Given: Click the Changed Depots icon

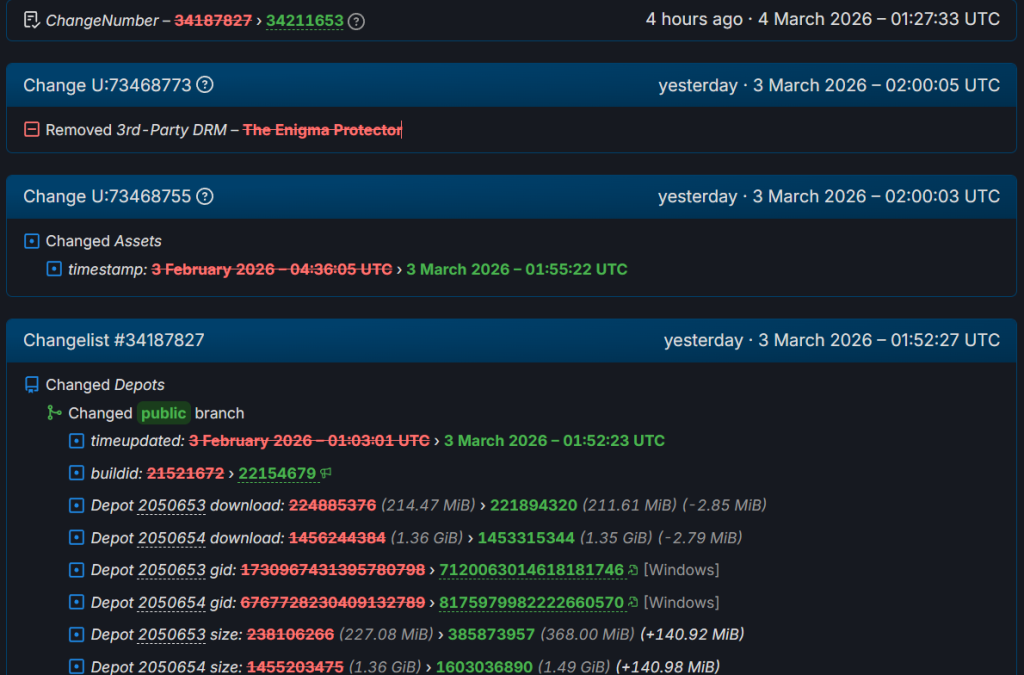Looking at the screenshot, I should (x=32, y=385).
